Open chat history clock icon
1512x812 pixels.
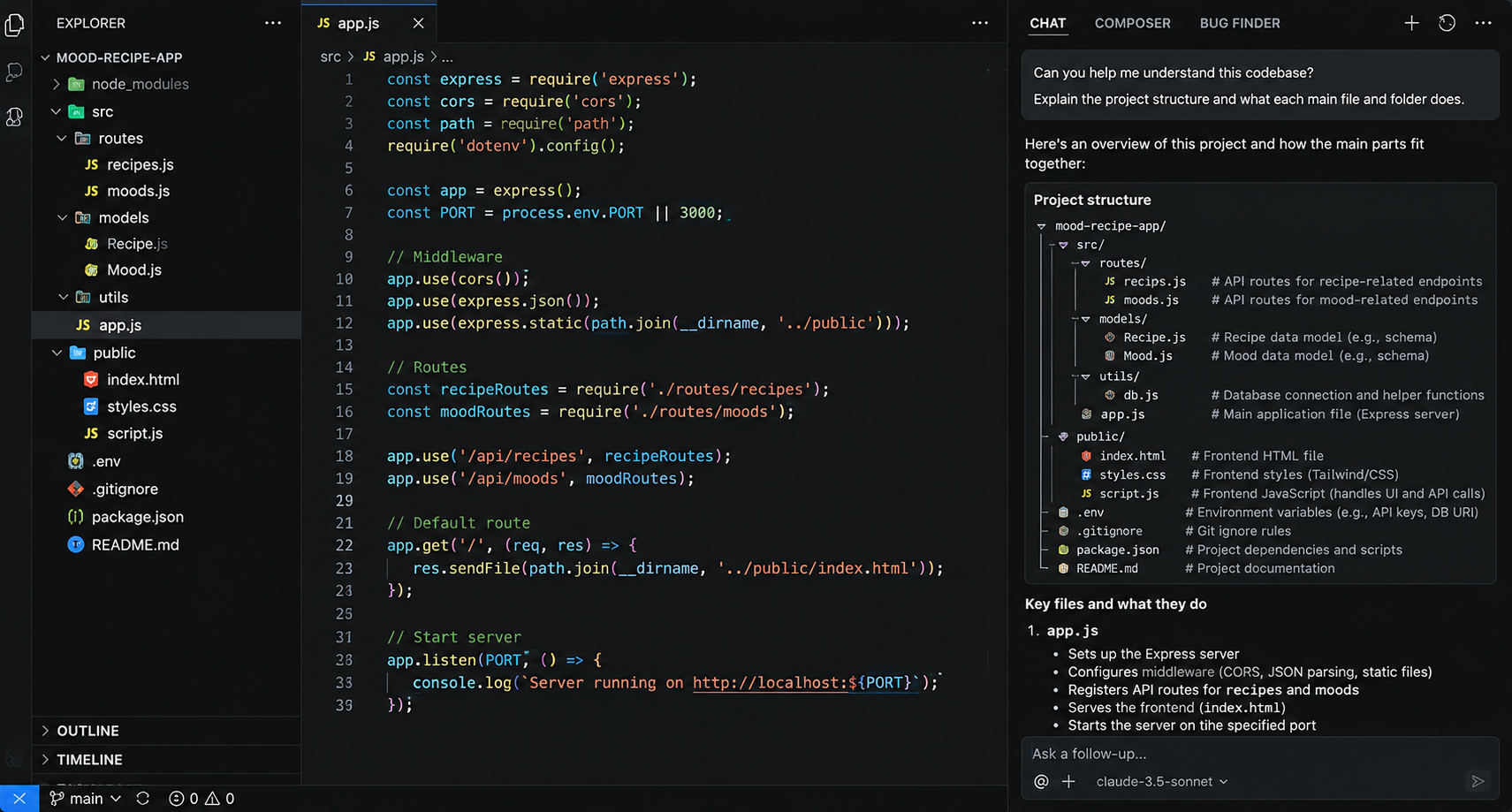click(1447, 23)
